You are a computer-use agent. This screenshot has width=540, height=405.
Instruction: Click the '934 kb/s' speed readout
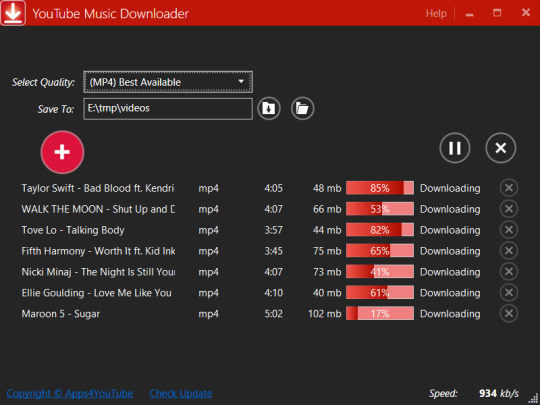point(499,393)
